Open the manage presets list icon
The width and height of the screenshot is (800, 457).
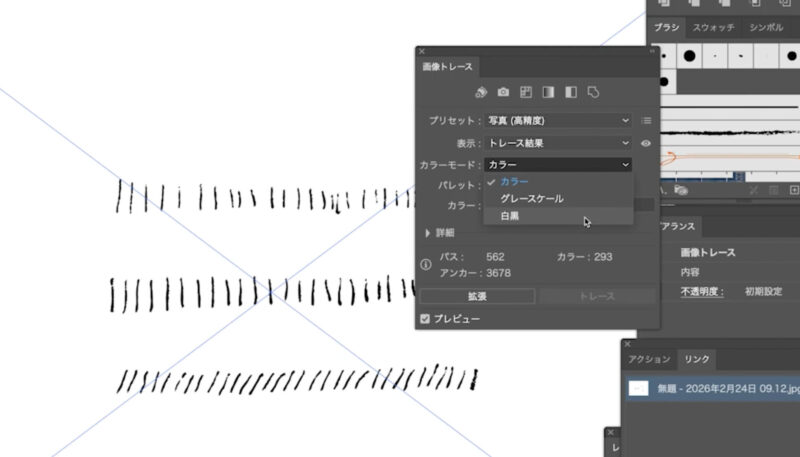pyautogui.click(x=646, y=121)
